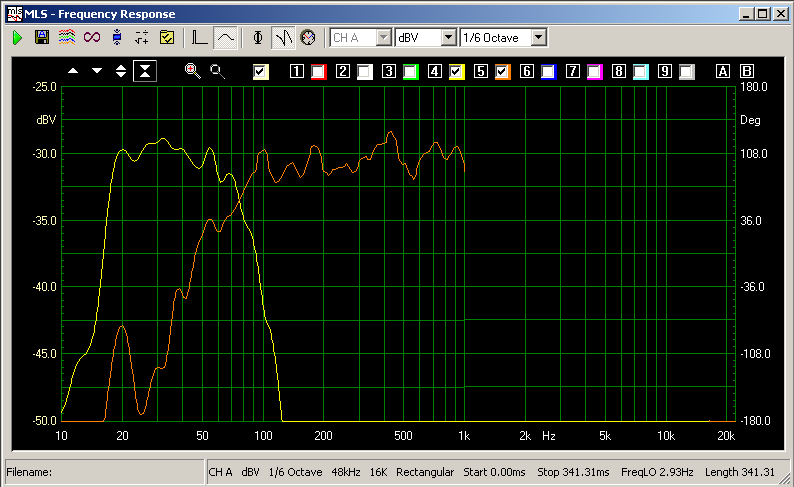Enable the red overlay 1 checkbox
The image size is (794, 487).
tap(318, 71)
